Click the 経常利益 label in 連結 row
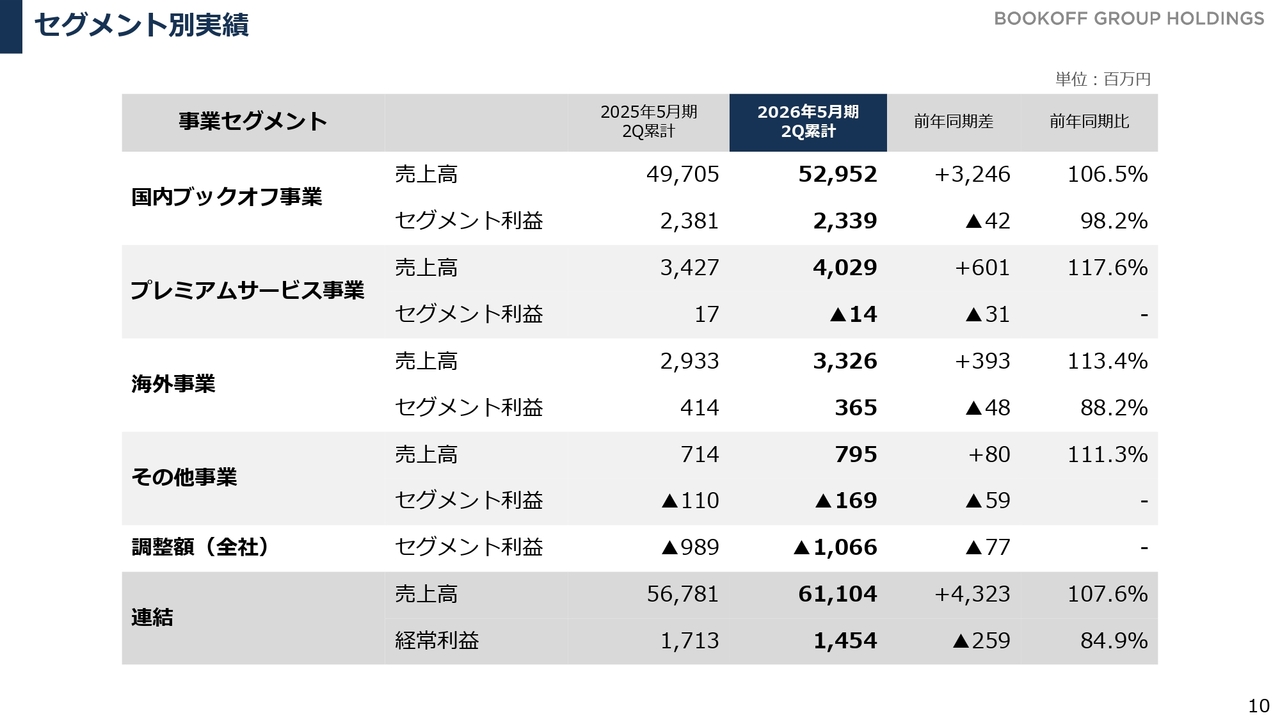 click(437, 641)
